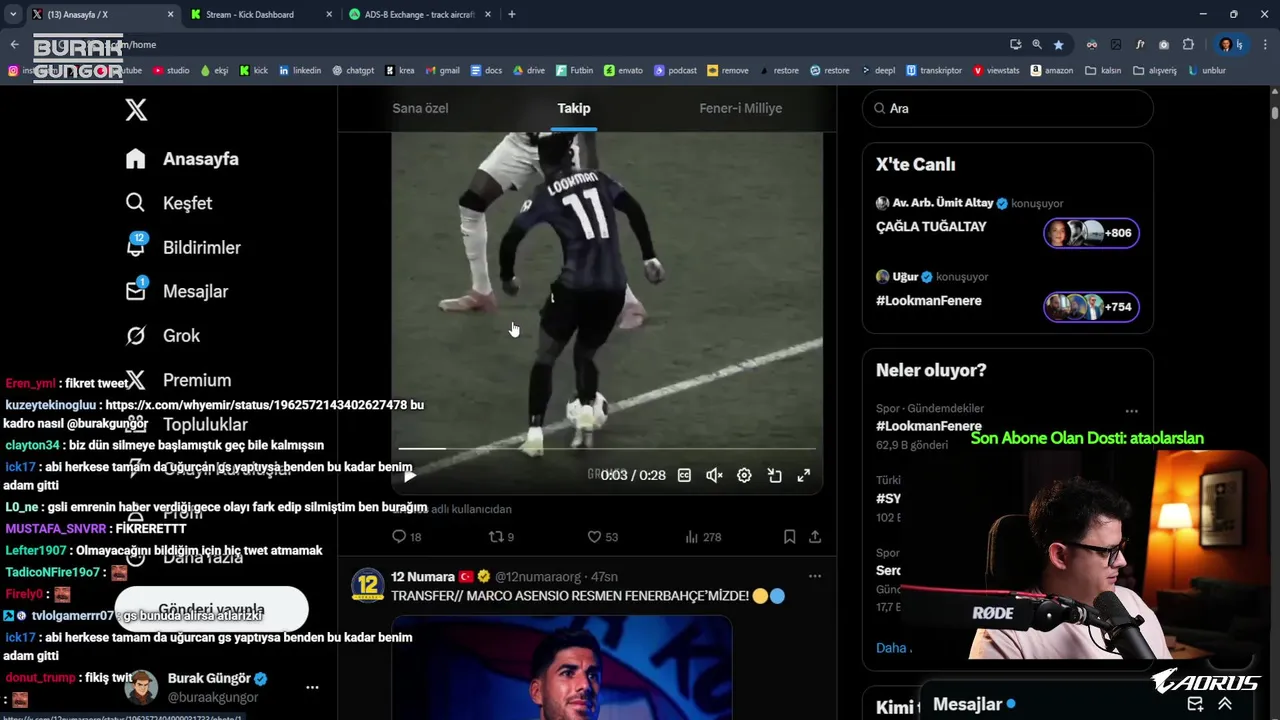The height and width of the screenshot is (720, 1280).
Task: Switch to Stream - Kick Dashboard tab
Action: (x=250, y=14)
